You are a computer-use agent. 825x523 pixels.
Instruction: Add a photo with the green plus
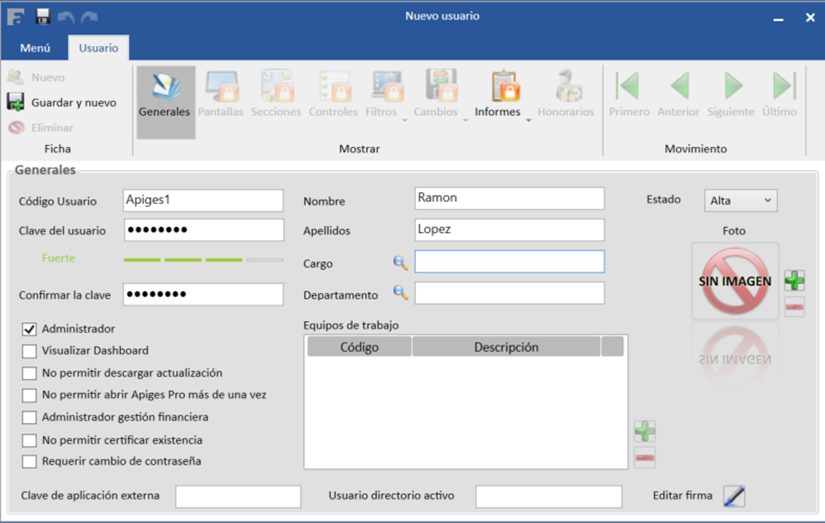(x=794, y=280)
